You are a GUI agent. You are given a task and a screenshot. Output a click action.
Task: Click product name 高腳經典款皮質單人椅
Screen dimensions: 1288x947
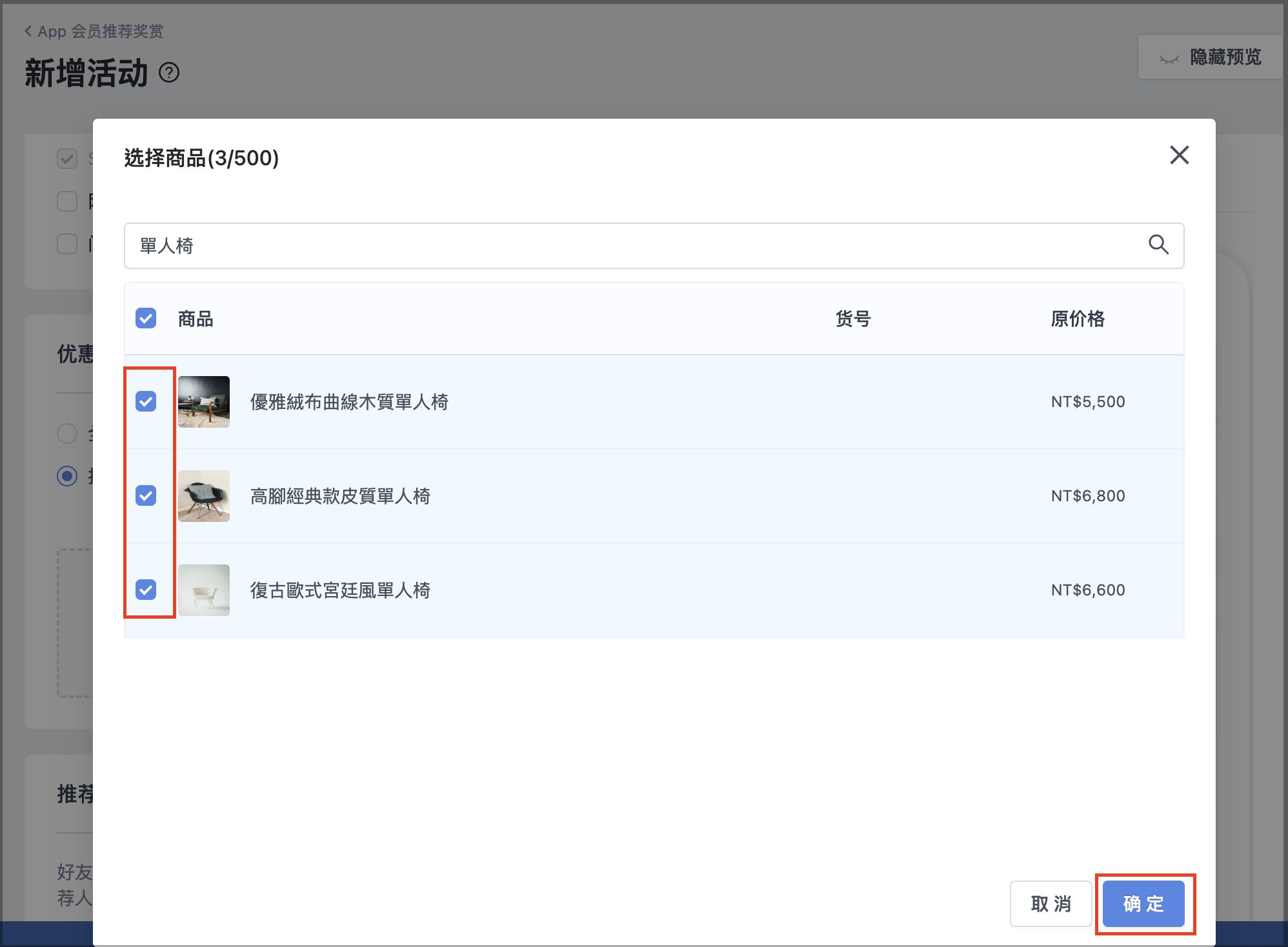point(340,496)
